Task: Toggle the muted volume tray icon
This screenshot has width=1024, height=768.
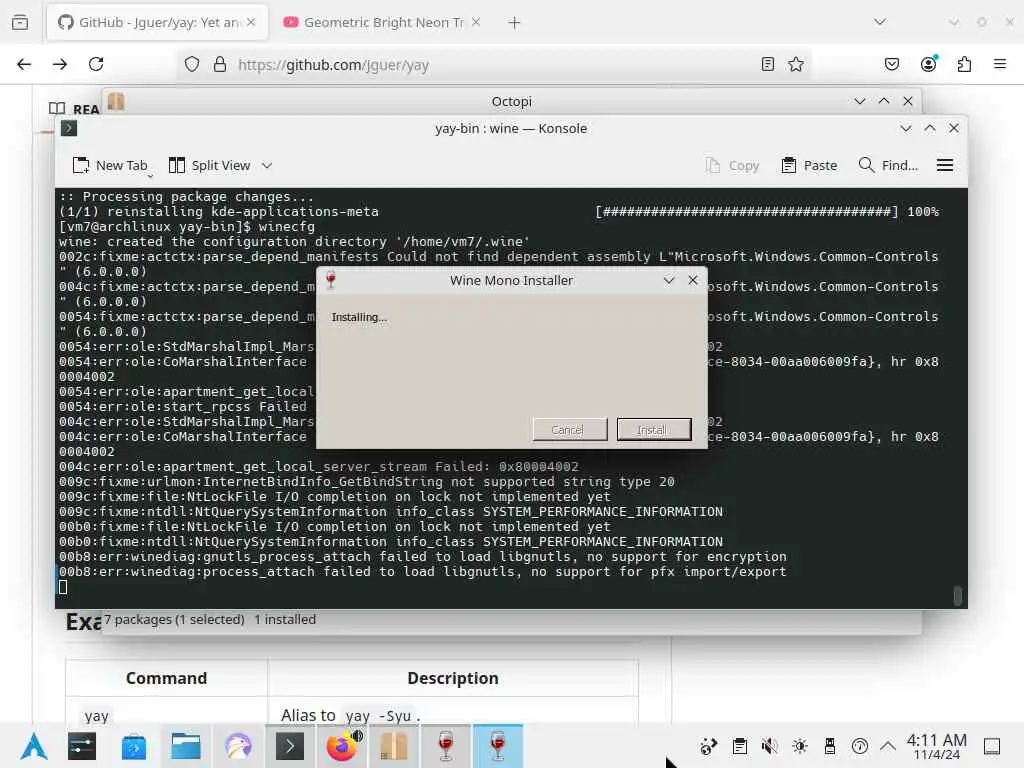Action: pos(770,746)
